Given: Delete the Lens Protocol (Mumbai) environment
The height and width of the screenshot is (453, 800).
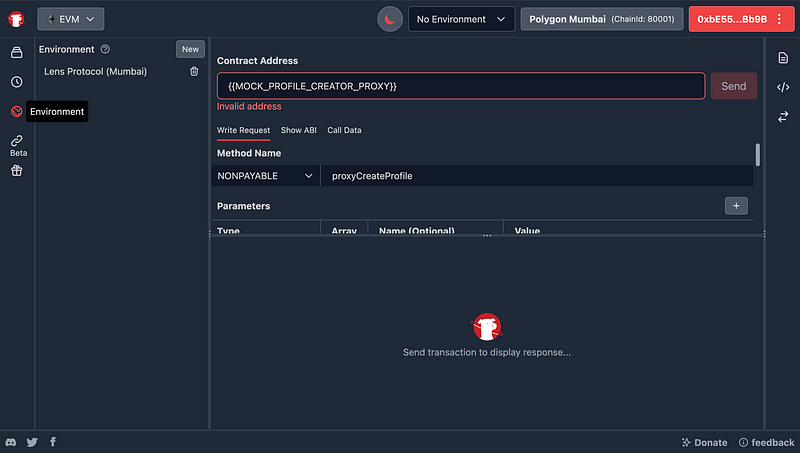Looking at the screenshot, I should pyautogui.click(x=194, y=72).
